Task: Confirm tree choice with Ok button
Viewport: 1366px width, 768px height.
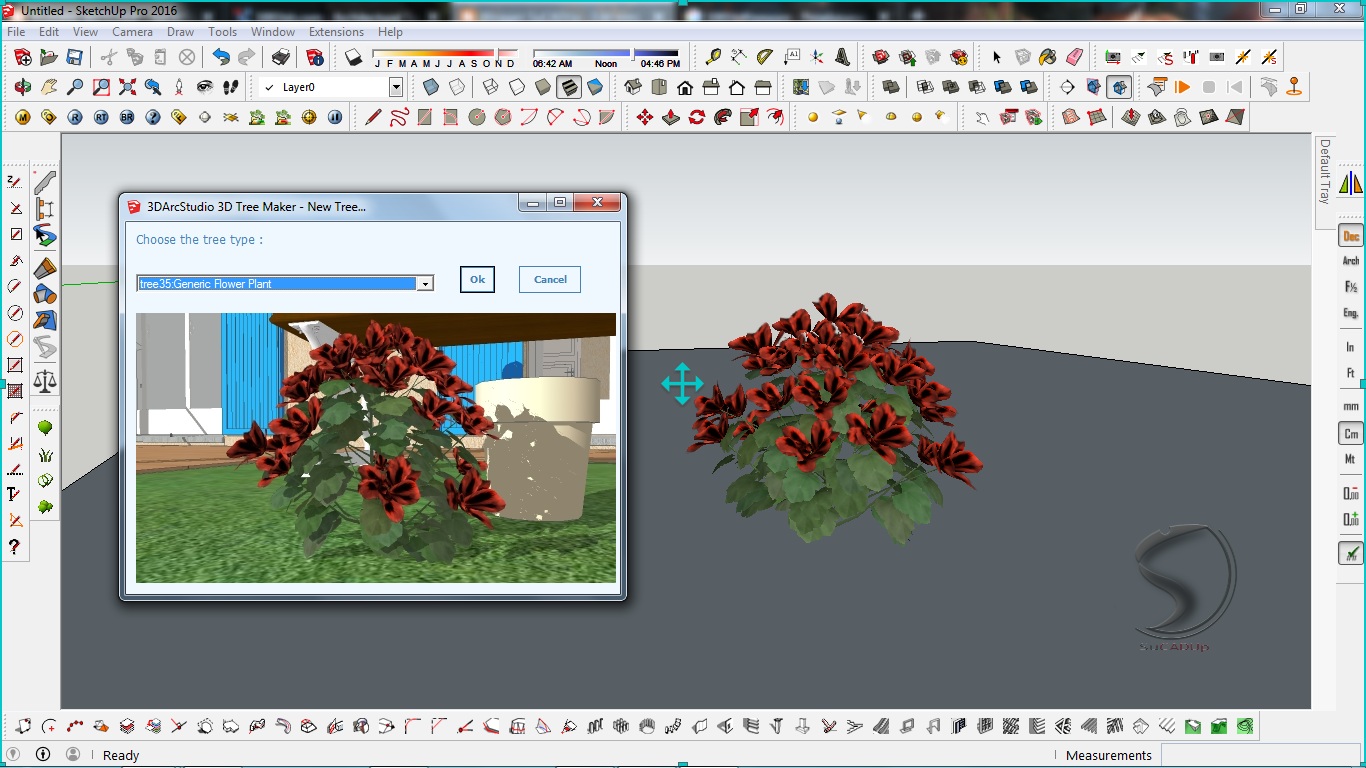Action: 477,279
